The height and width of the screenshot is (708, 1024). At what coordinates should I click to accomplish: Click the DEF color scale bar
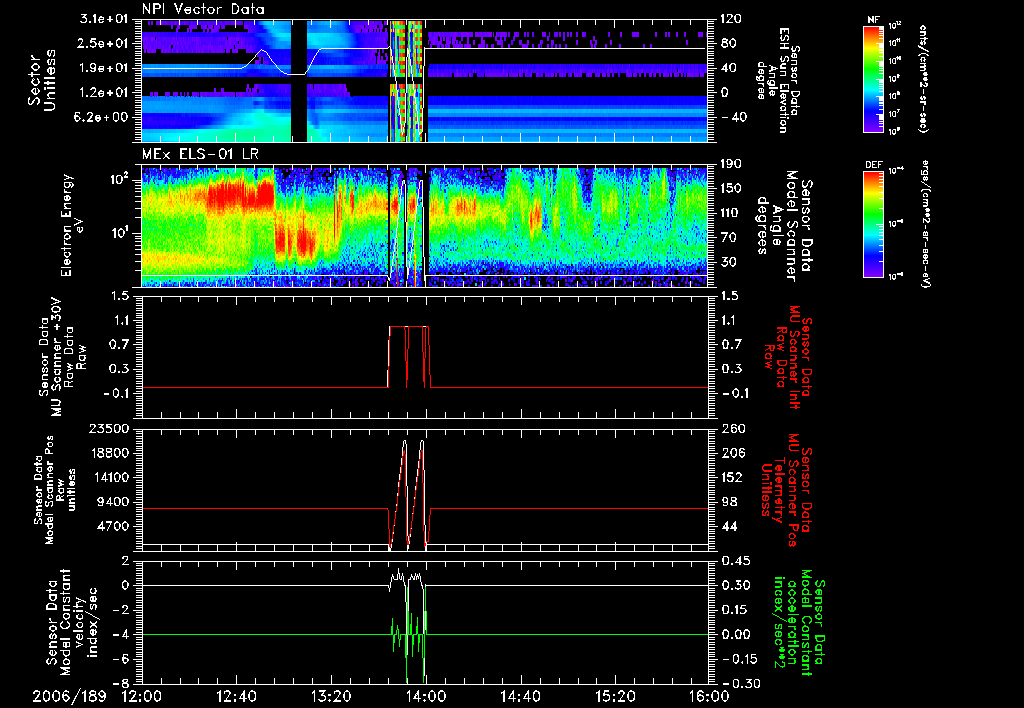[873, 224]
